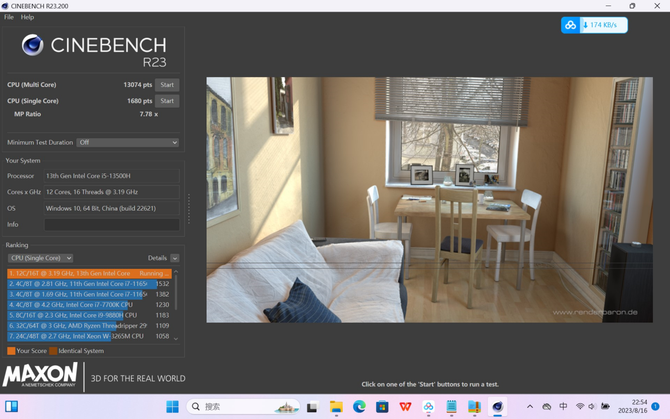Select the Ryzen Threadripper ranking entry
The width and height of the screenshot is (670, 419).
click(89, 325)
